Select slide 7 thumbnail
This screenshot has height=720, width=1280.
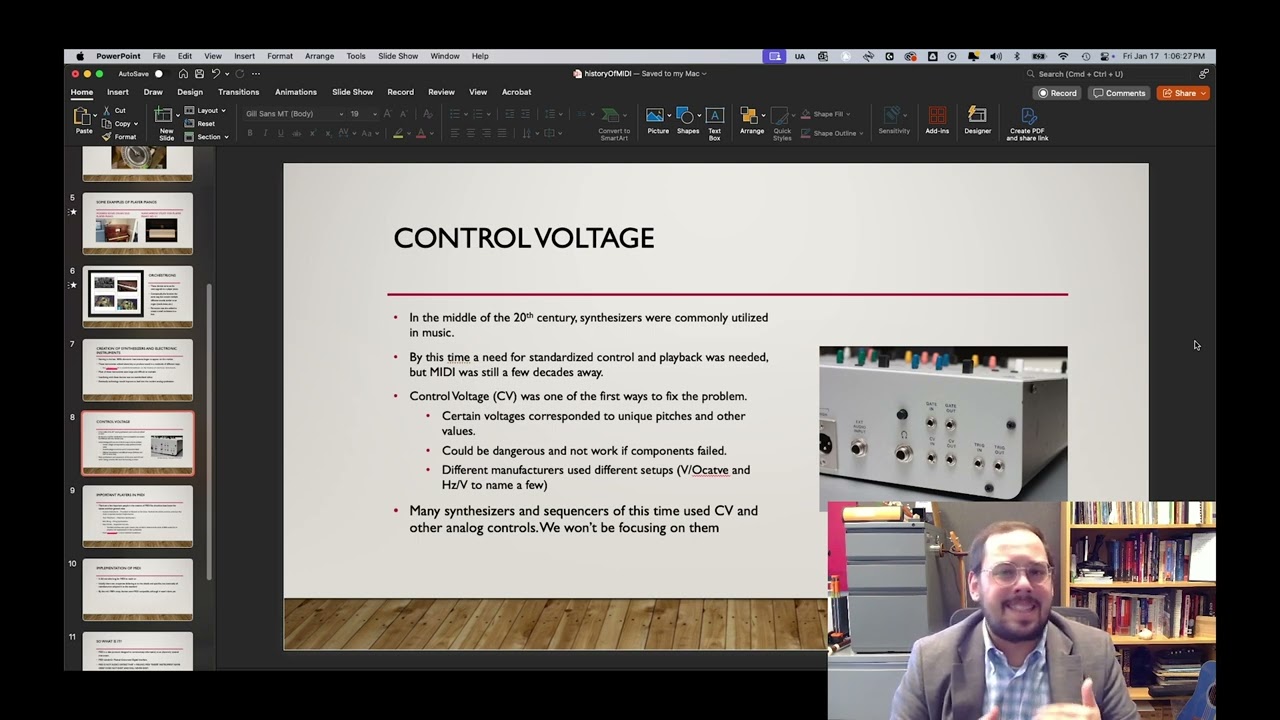137,369
